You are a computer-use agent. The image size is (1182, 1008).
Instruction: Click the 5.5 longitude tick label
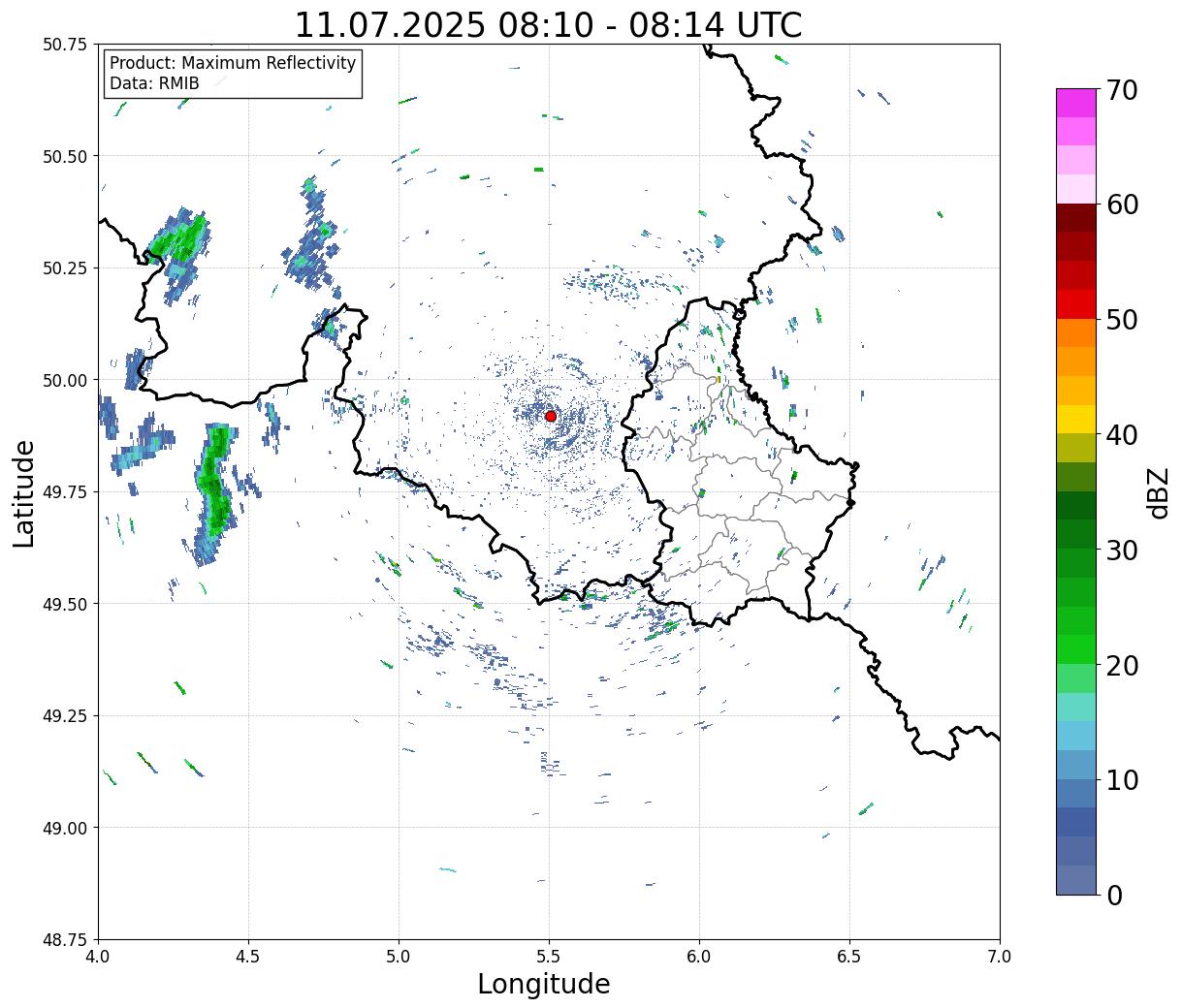549,957
